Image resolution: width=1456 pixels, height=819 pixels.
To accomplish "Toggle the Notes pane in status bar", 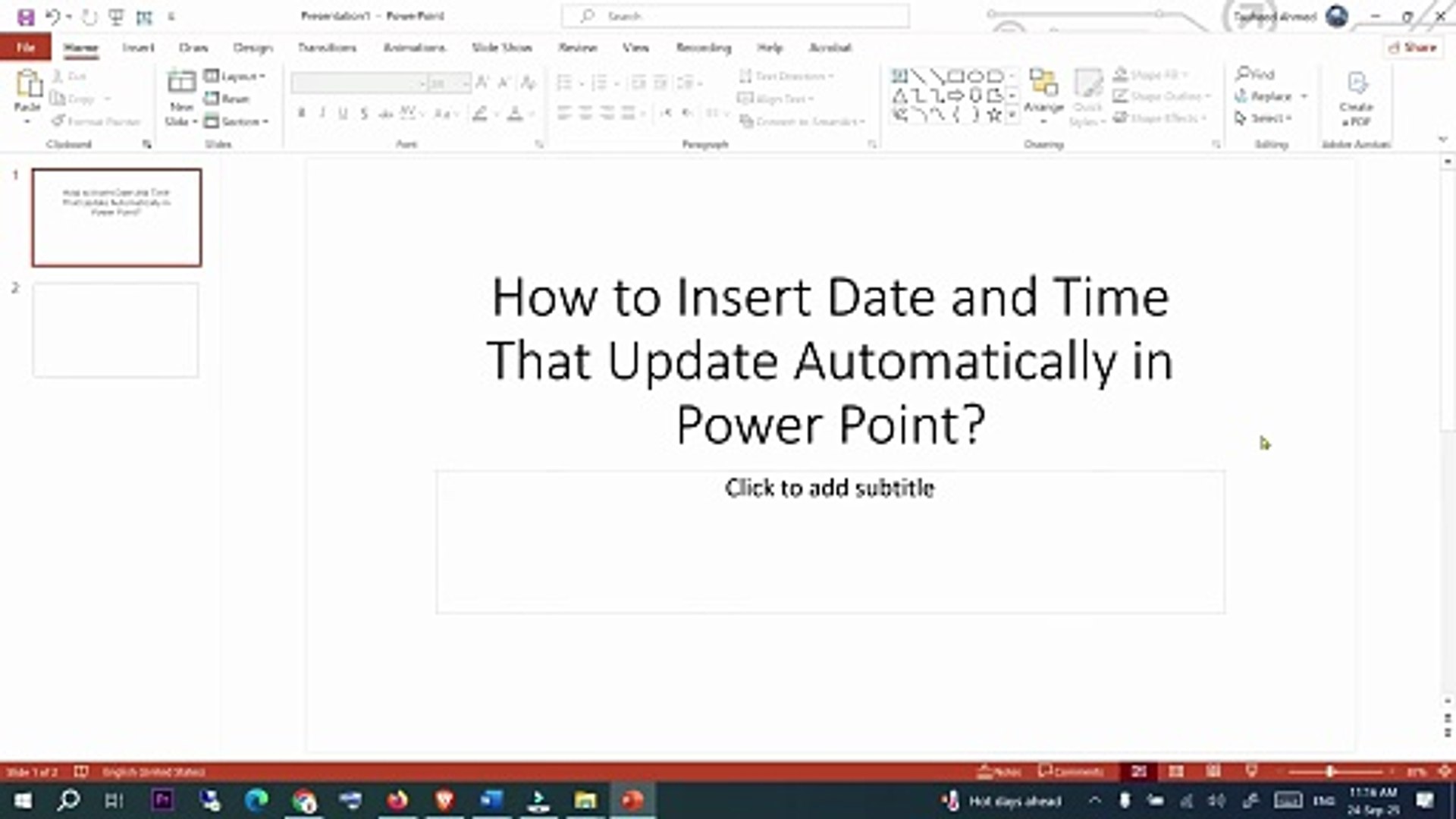I will pos(999,771).
